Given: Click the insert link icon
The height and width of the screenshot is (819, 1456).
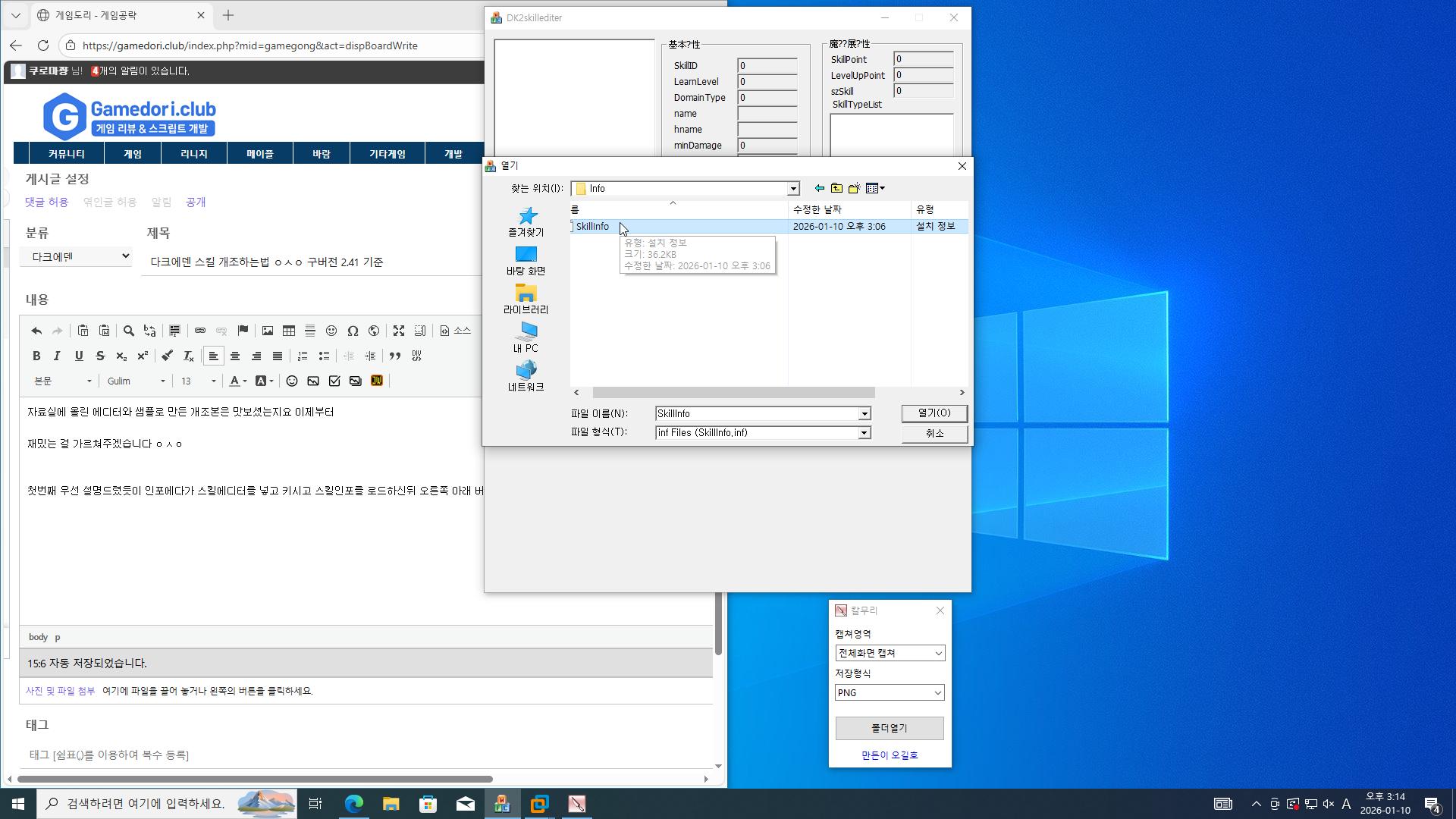Looking at the screenshot, I should pyautogui.click(x=200, y=331).
